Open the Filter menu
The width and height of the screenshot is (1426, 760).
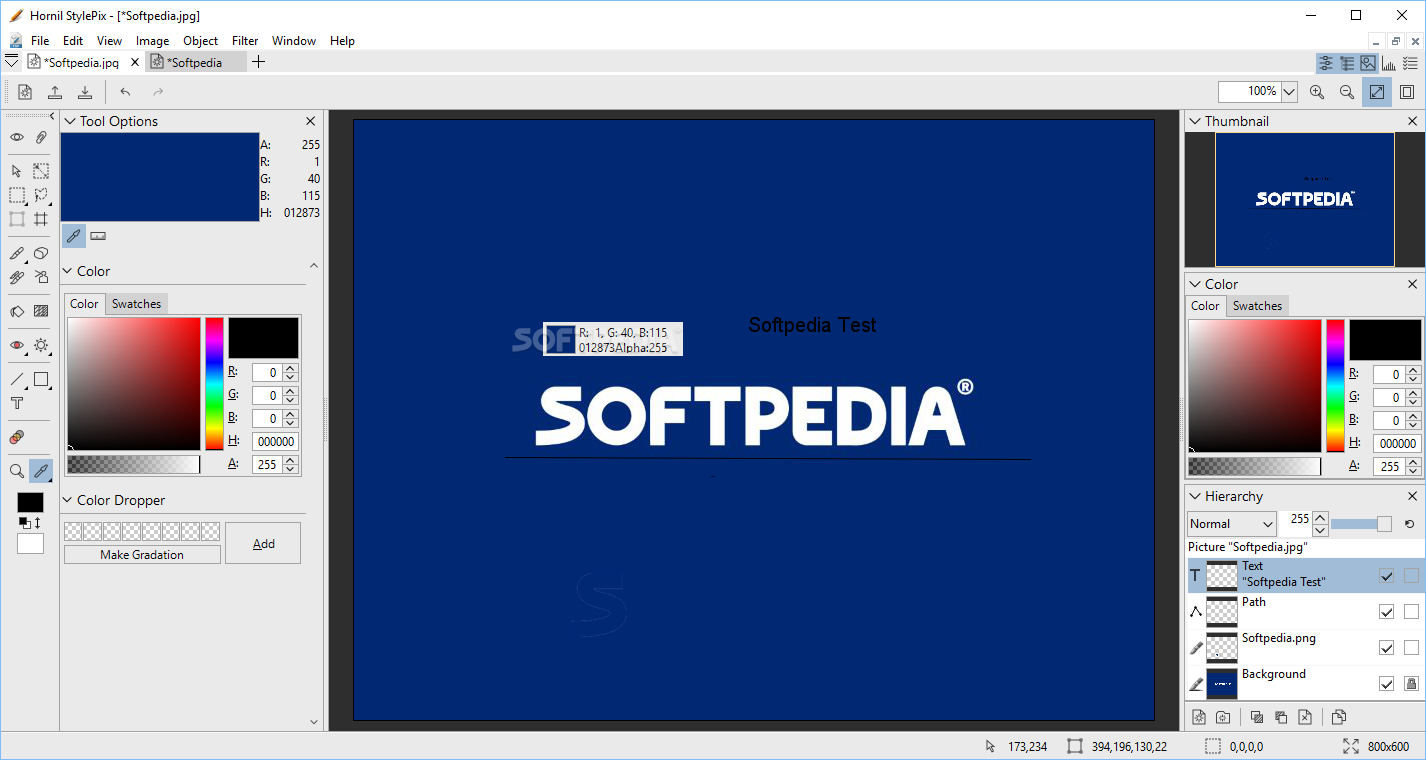[245, 41]
